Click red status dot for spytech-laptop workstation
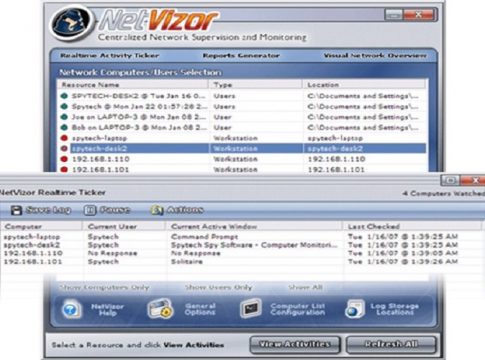 click(x=64, y=138)
